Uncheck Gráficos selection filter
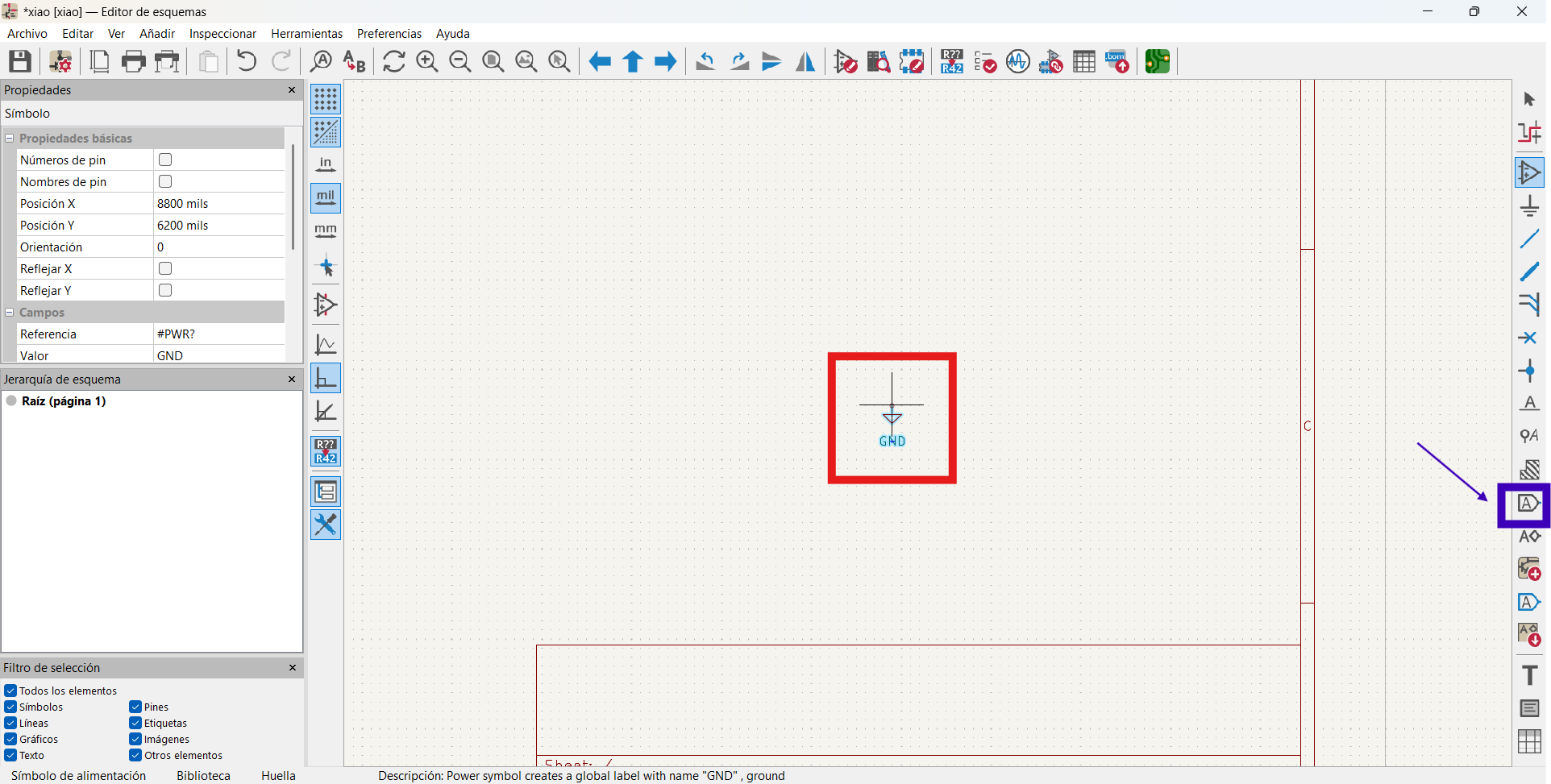Screen dimensions: 1551x784 (10, 739)
